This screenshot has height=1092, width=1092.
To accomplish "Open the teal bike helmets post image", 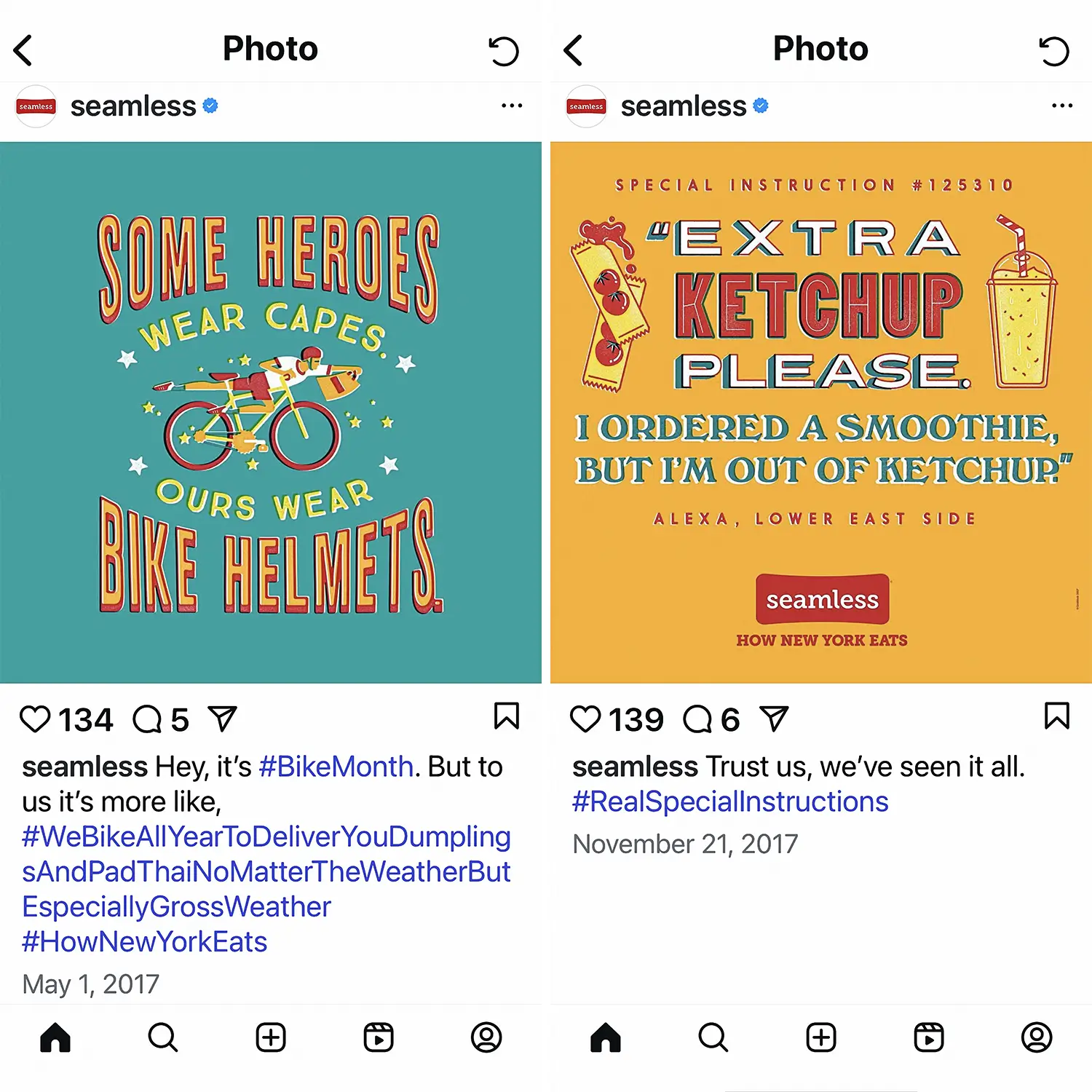I will point(271,412).
